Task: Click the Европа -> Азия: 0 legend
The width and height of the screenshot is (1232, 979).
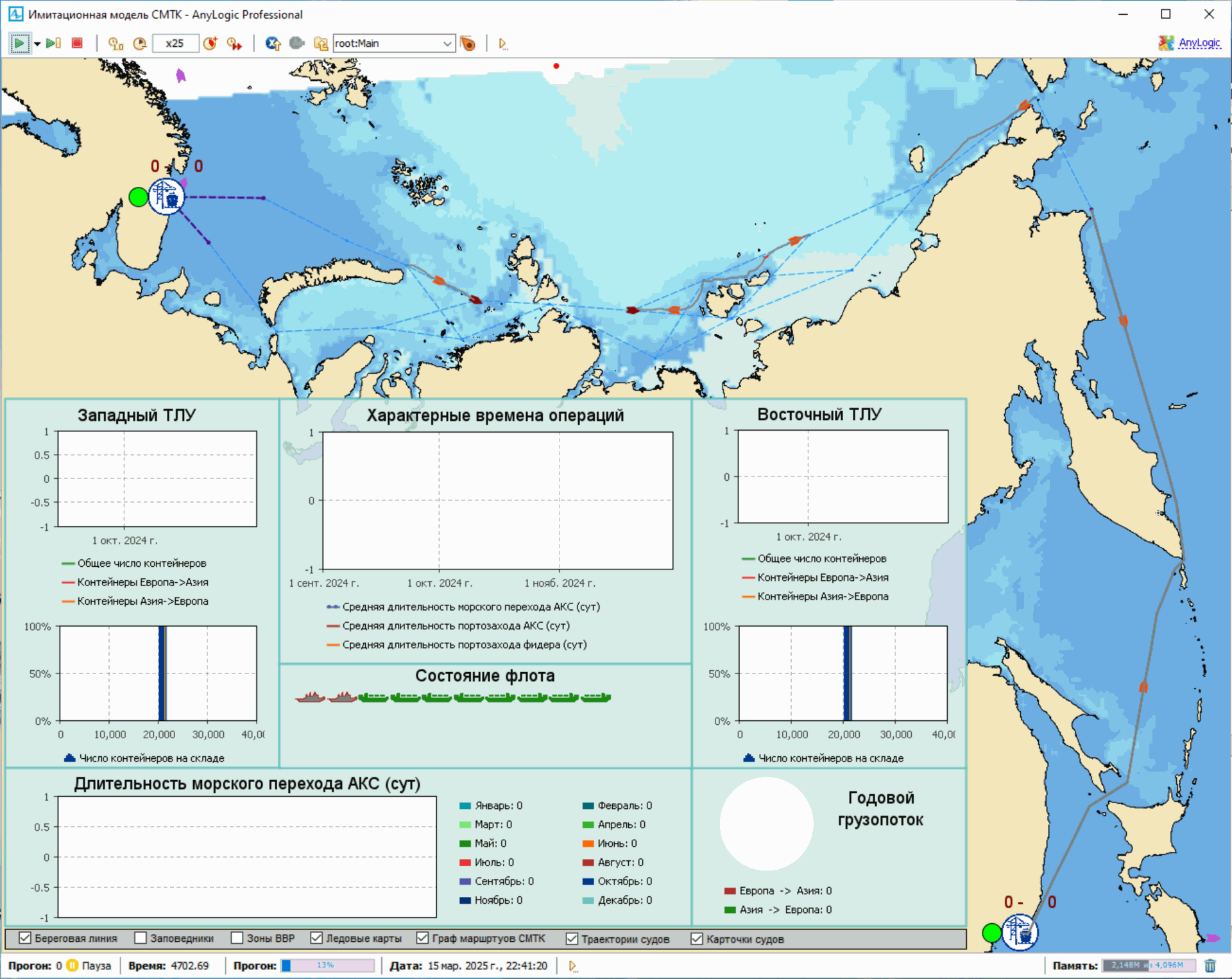Action: coord(778,890)
